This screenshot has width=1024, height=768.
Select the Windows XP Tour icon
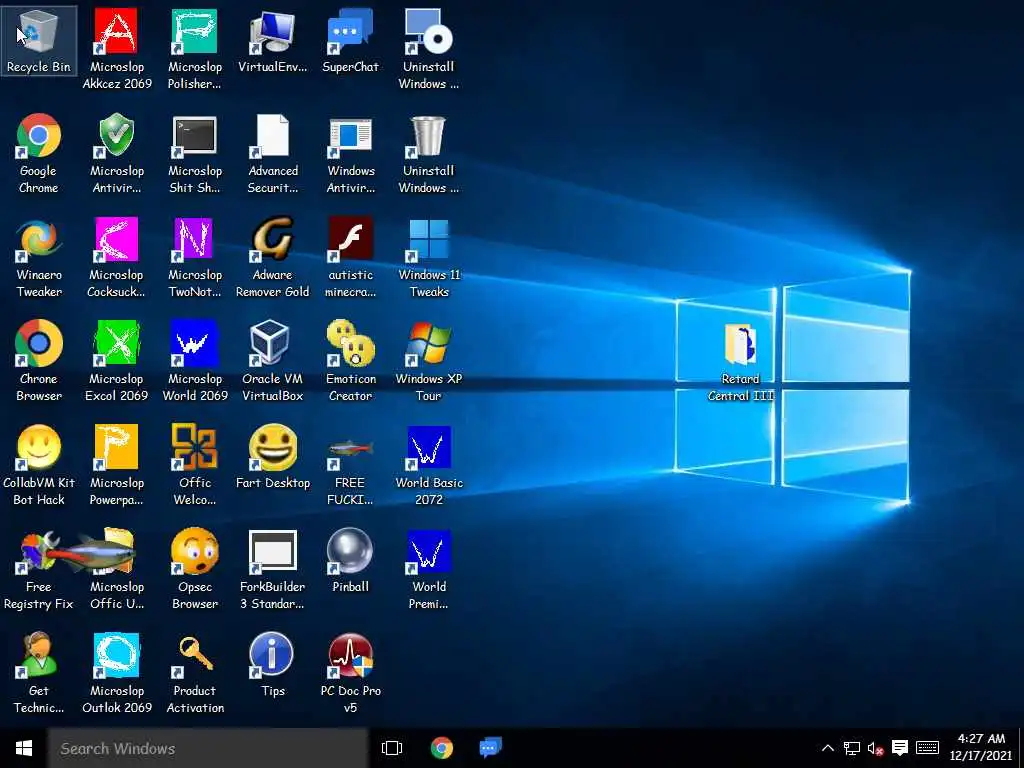click(x=428, y=360)
